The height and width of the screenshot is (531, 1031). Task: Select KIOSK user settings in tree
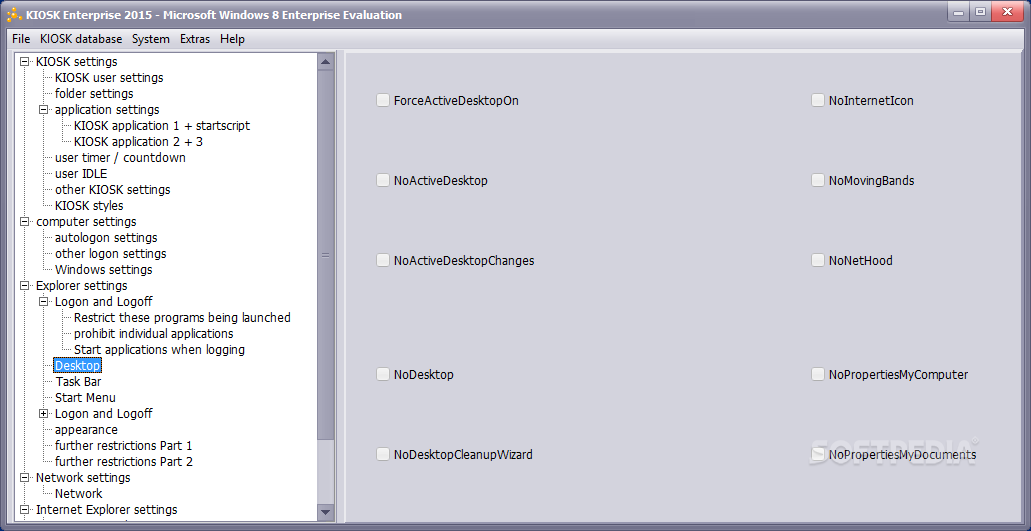click(109, 78)
